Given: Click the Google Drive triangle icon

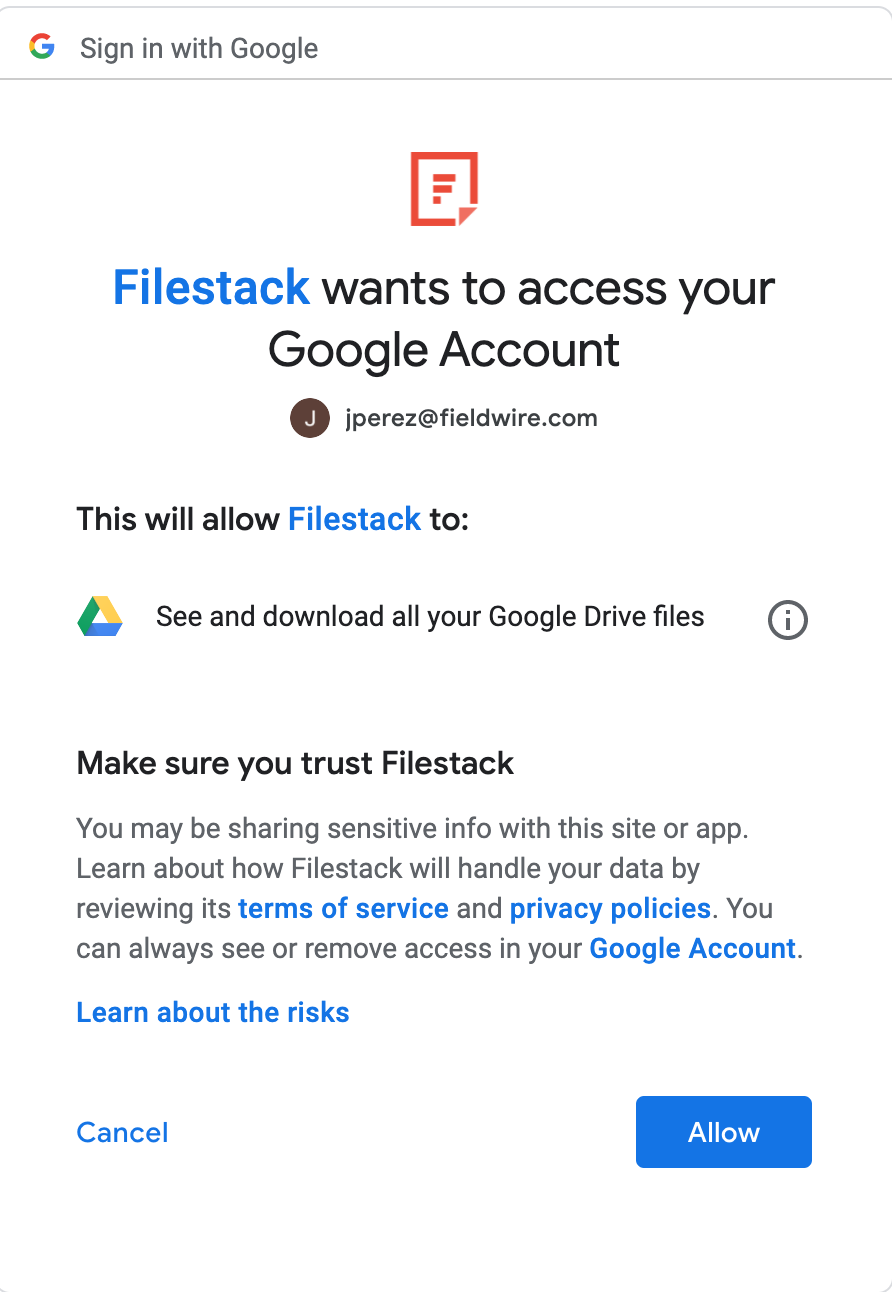Looking at the screenshot, I should pyautogui.click(x=100, y=617).
